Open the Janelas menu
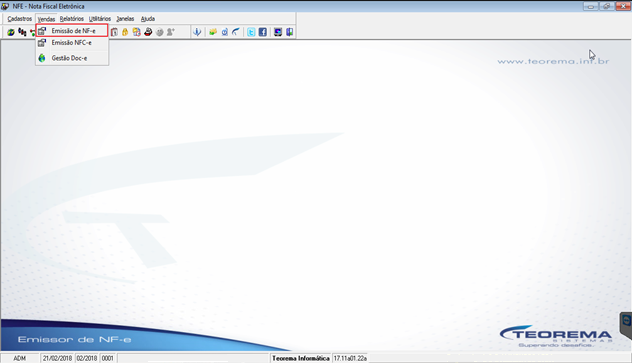The image size is (632, 363). 125,19
